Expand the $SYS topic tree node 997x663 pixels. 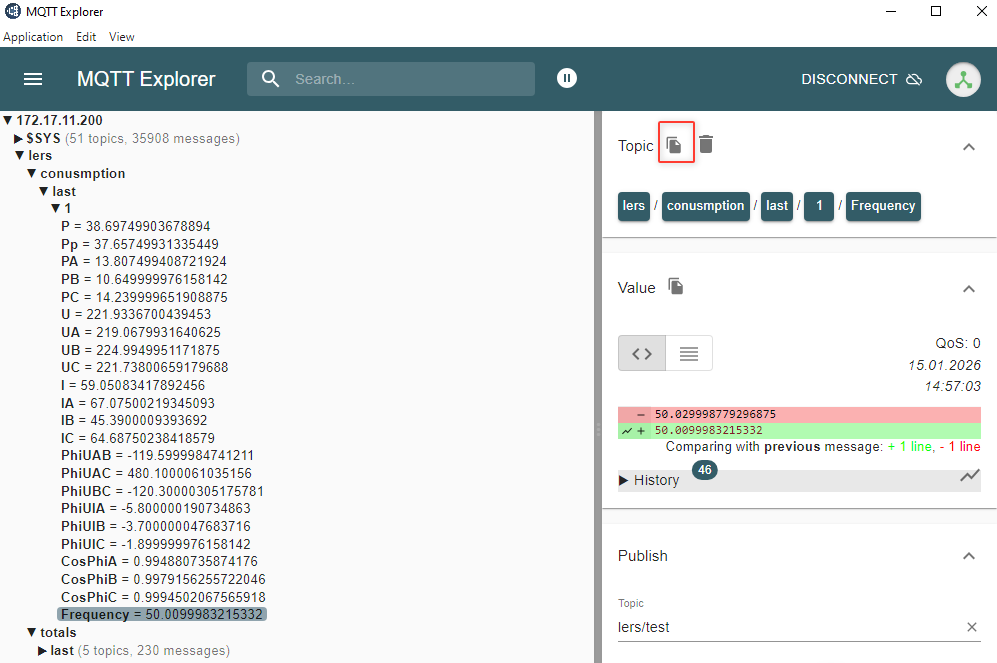tap(19, 138)
